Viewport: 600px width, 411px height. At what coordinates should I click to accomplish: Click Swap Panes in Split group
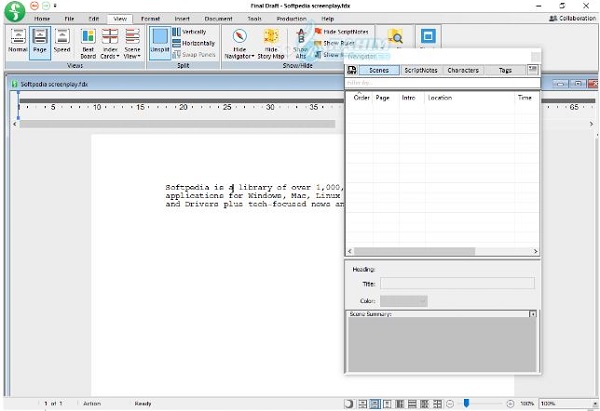[194, 55]
